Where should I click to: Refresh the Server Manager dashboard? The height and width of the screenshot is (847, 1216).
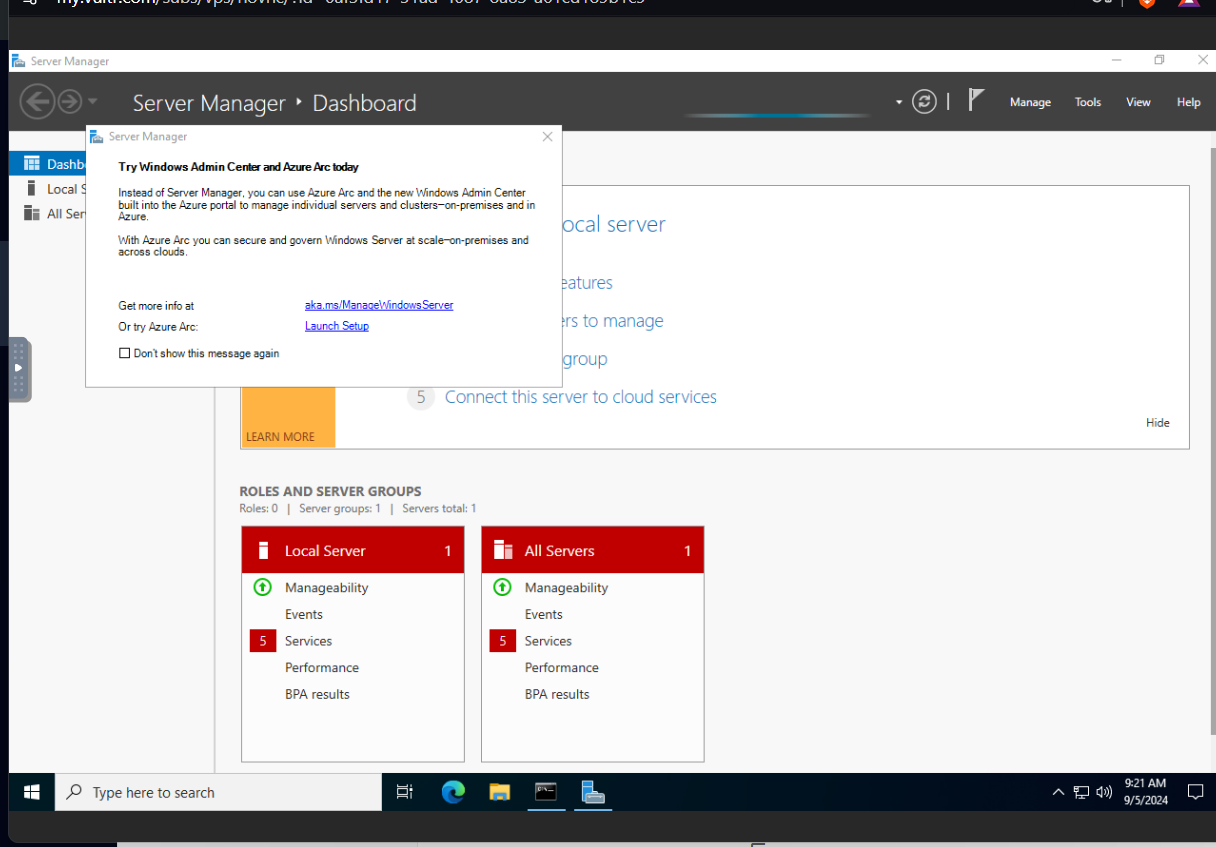[925, 102]
